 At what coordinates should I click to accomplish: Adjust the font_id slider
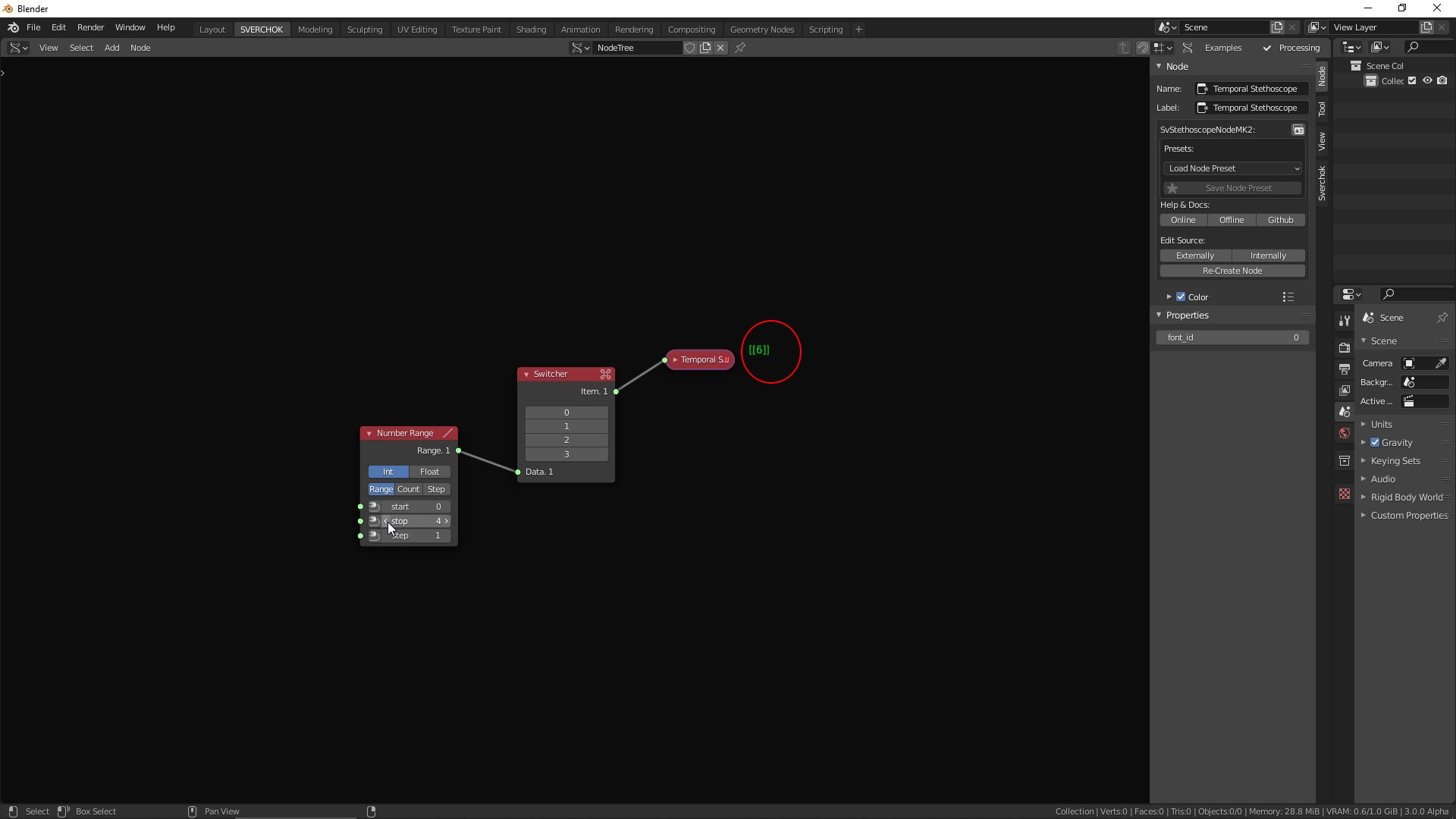(1232, 337)
